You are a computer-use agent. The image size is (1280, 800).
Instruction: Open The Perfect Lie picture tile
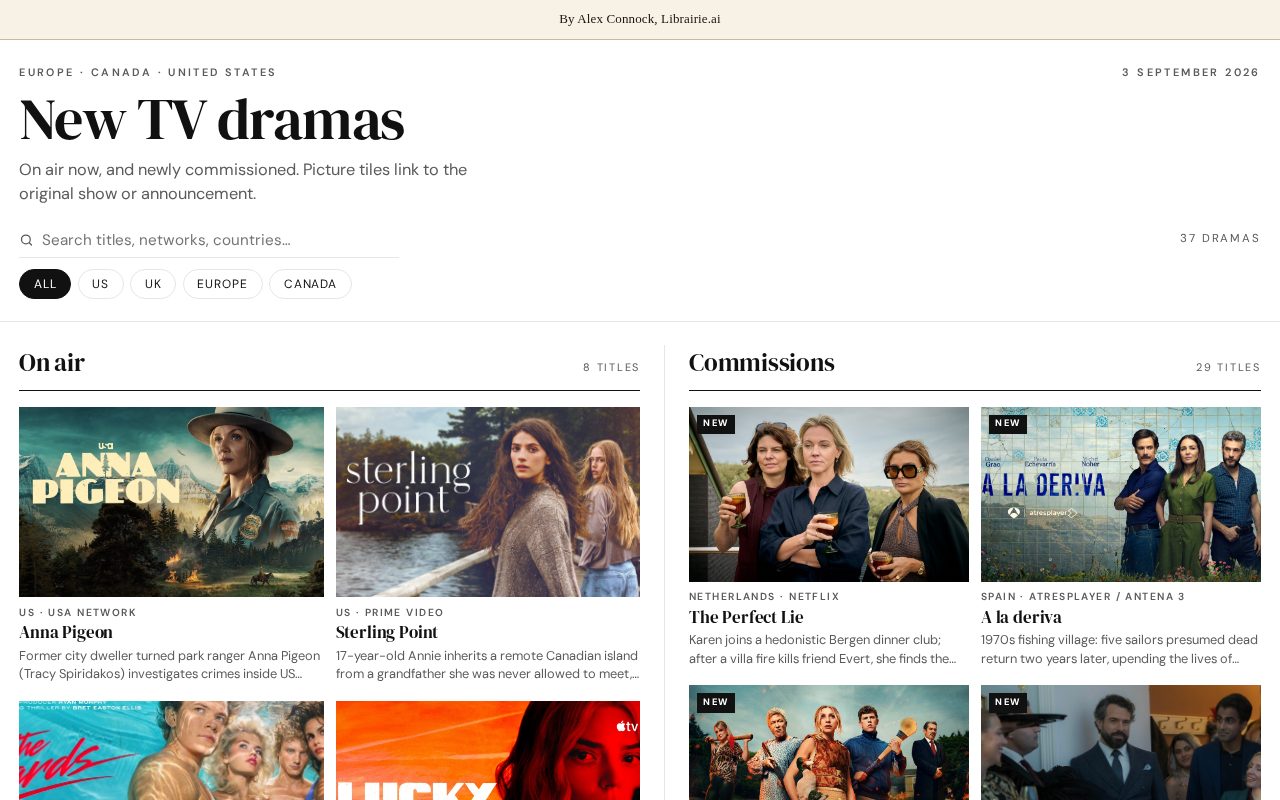coord(829,494)
